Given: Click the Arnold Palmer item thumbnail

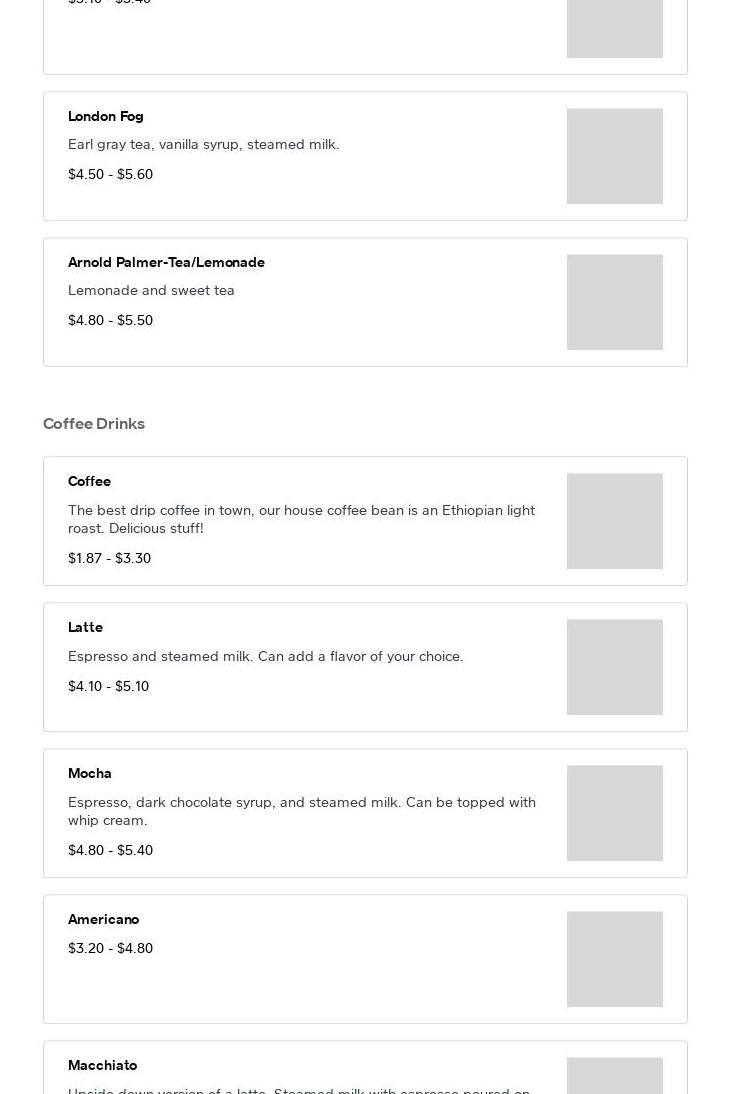Looking at the screenshot, I should [614, 302].
